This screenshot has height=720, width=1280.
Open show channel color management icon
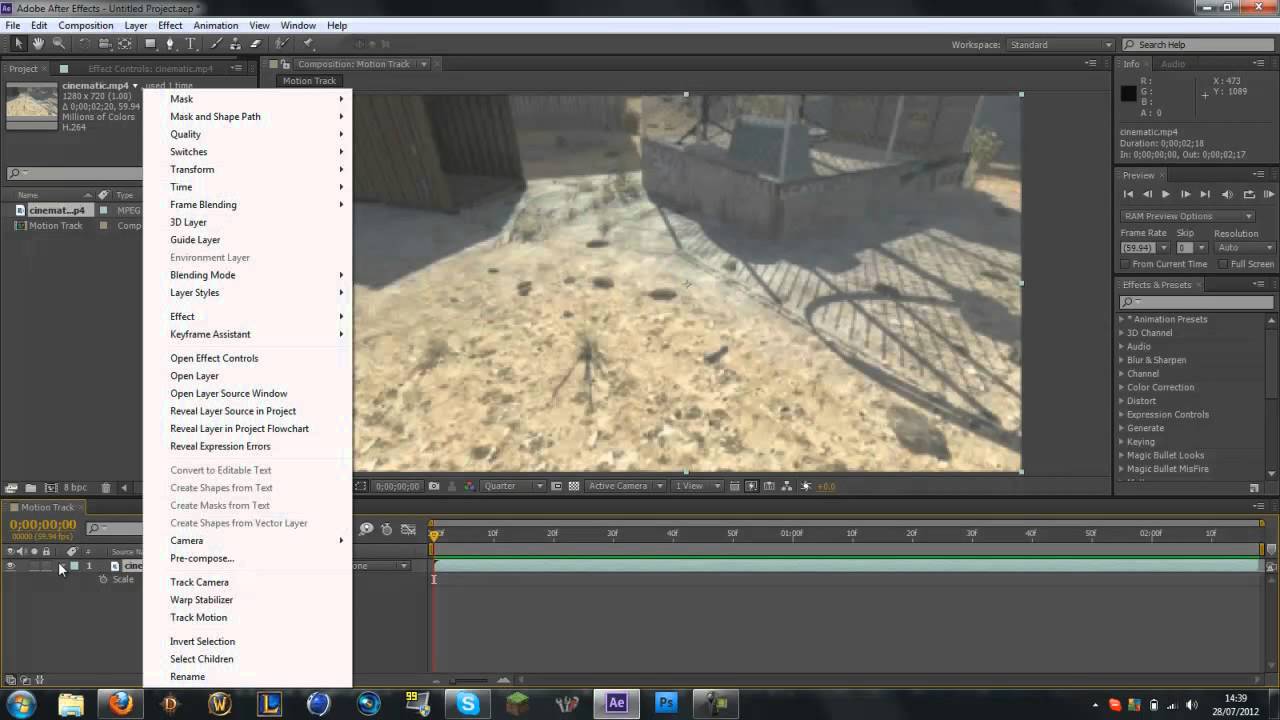(469, 486)
